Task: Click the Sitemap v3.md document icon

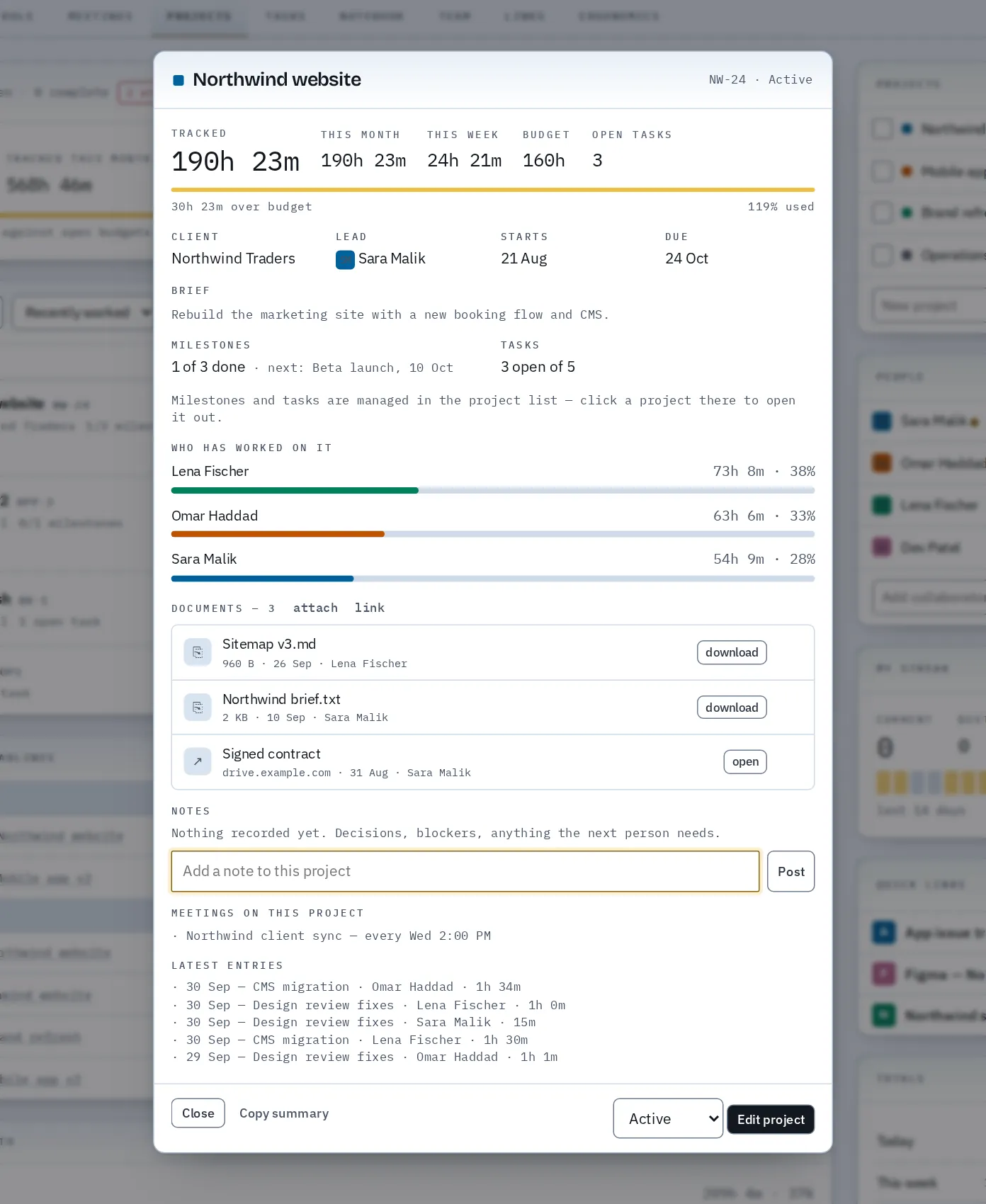Action: pos(198,652)
